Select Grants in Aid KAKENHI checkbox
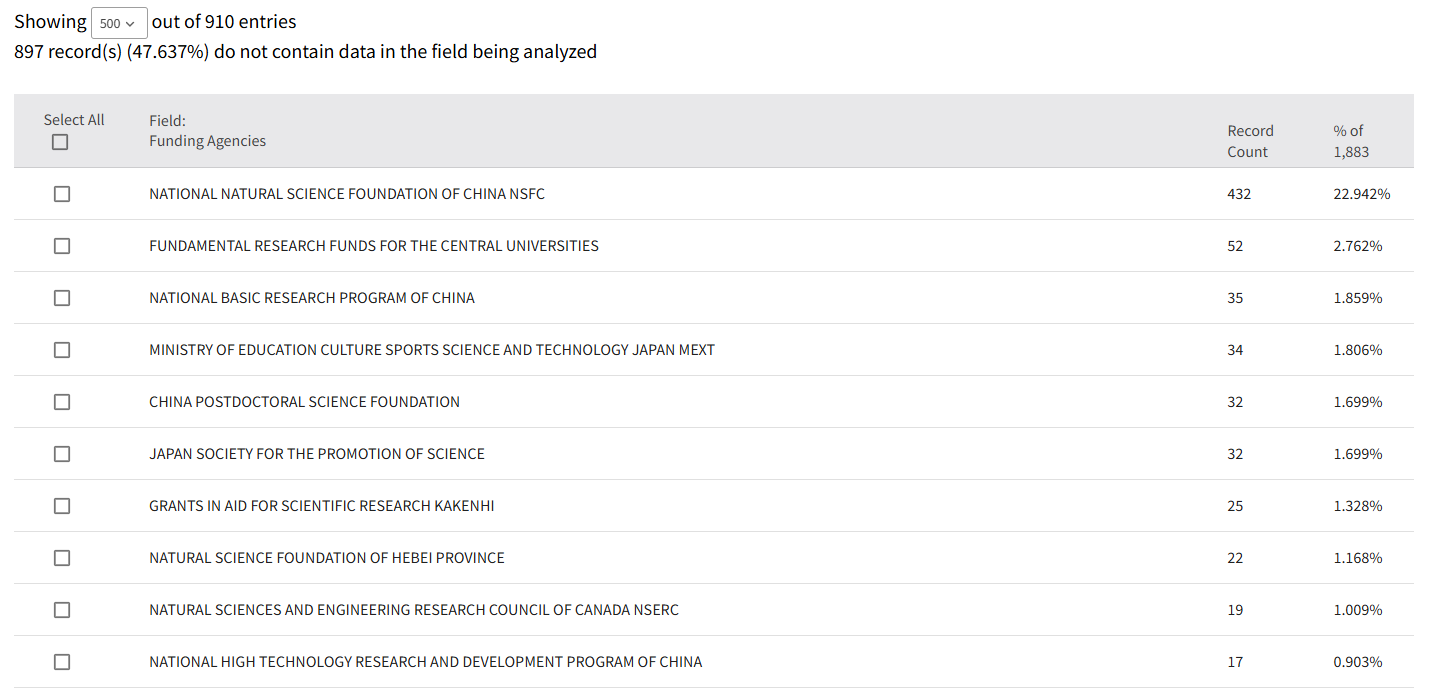This screenshot has width=1430, height=697. click(62, 506)
